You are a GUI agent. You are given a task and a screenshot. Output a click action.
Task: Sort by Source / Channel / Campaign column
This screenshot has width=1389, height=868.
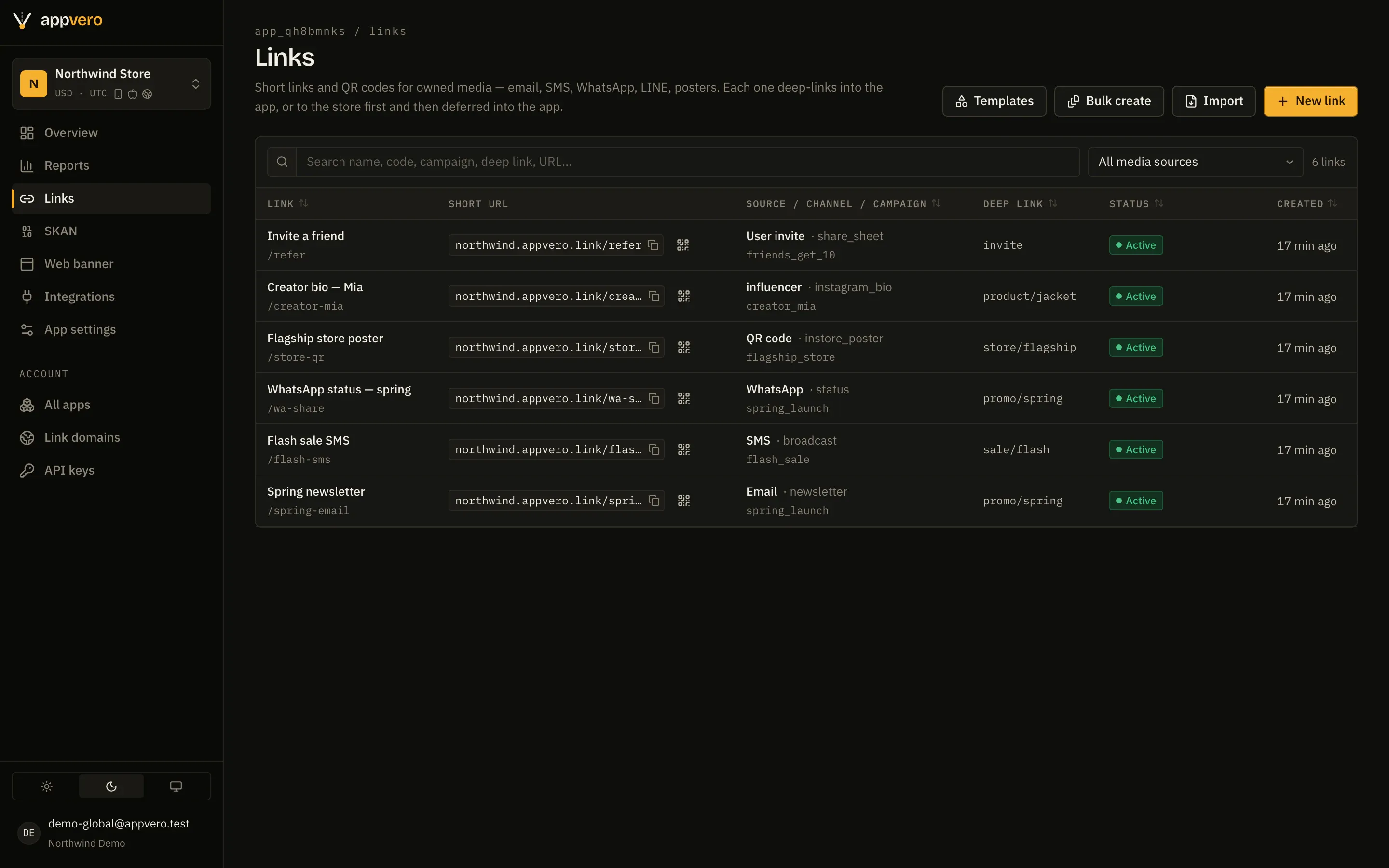point(843,204)
